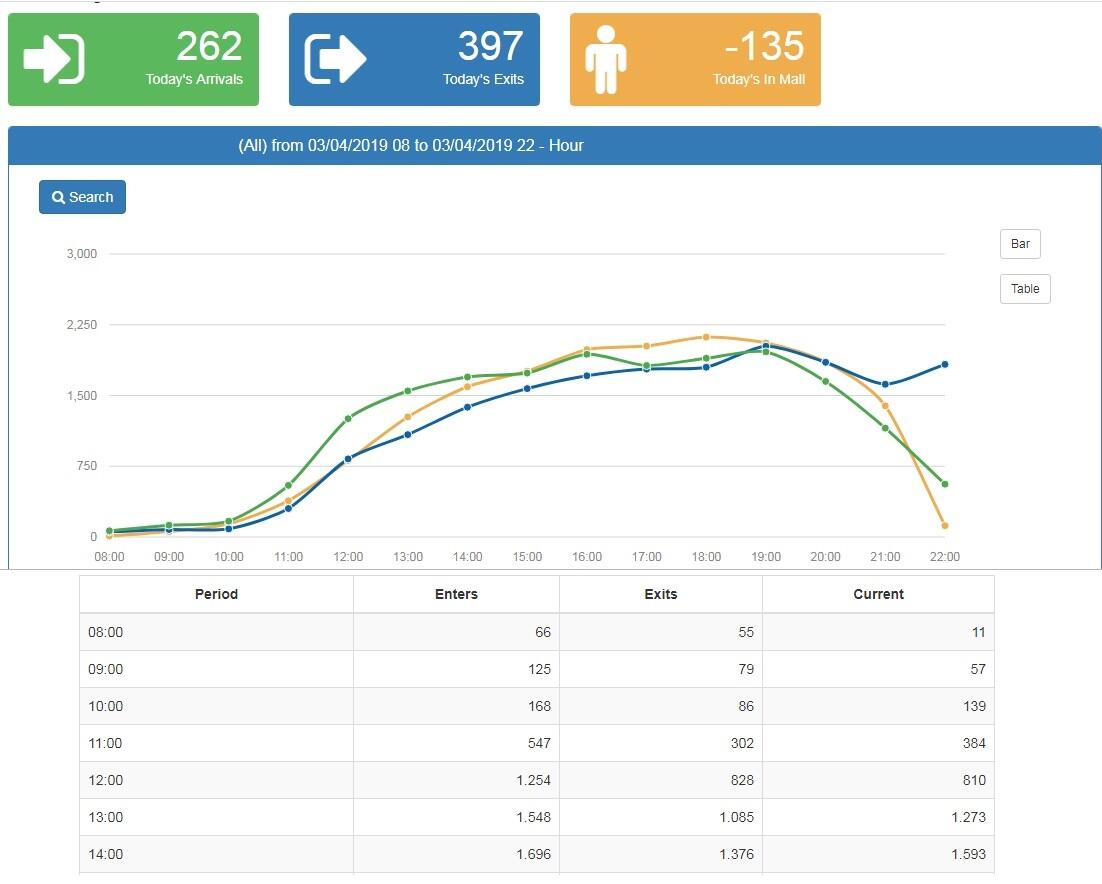
Task: Click Exits value 302 in table
Action: point(742,743)
